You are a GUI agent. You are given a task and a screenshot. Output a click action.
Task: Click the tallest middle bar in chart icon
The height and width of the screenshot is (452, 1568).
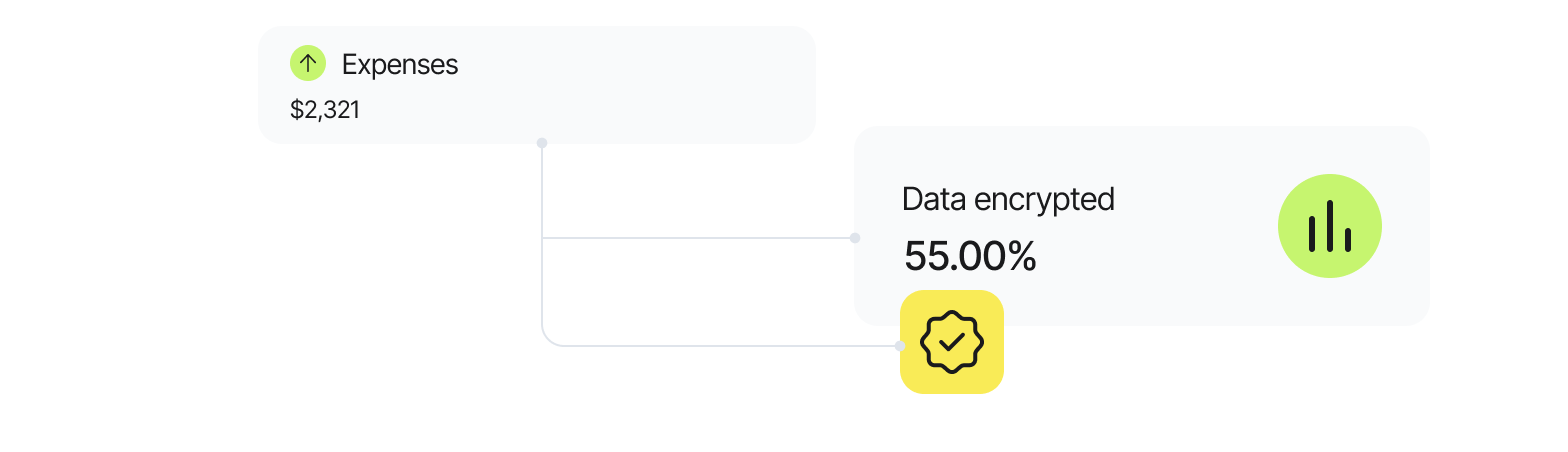[1330, 226]
